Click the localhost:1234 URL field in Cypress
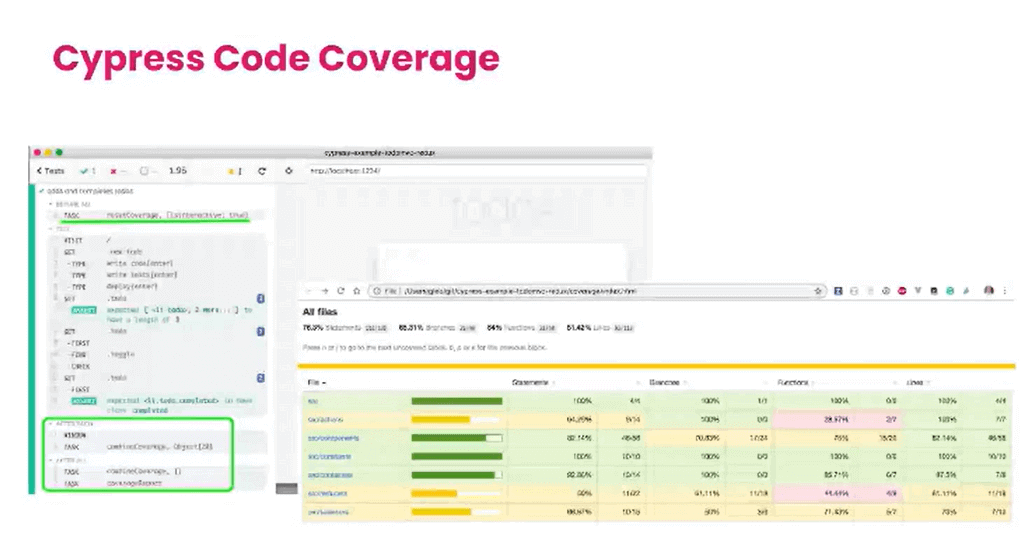Image resolution: width=1030 pixels, height=547 pixels. pos(478,171)
